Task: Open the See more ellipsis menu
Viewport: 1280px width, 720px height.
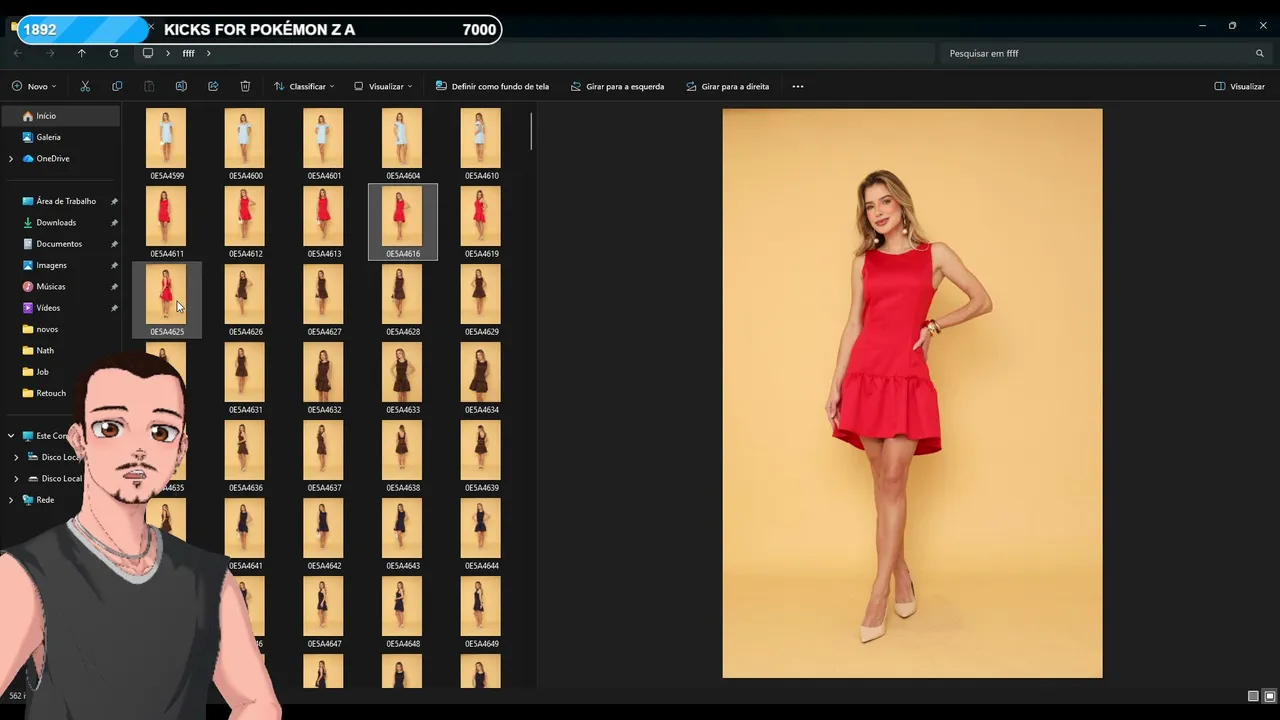Action: click(x=798, y=86)
